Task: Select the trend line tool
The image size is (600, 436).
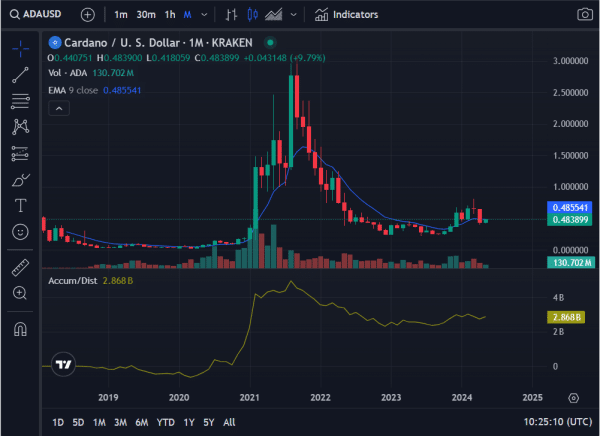Action: click(20, 75)
